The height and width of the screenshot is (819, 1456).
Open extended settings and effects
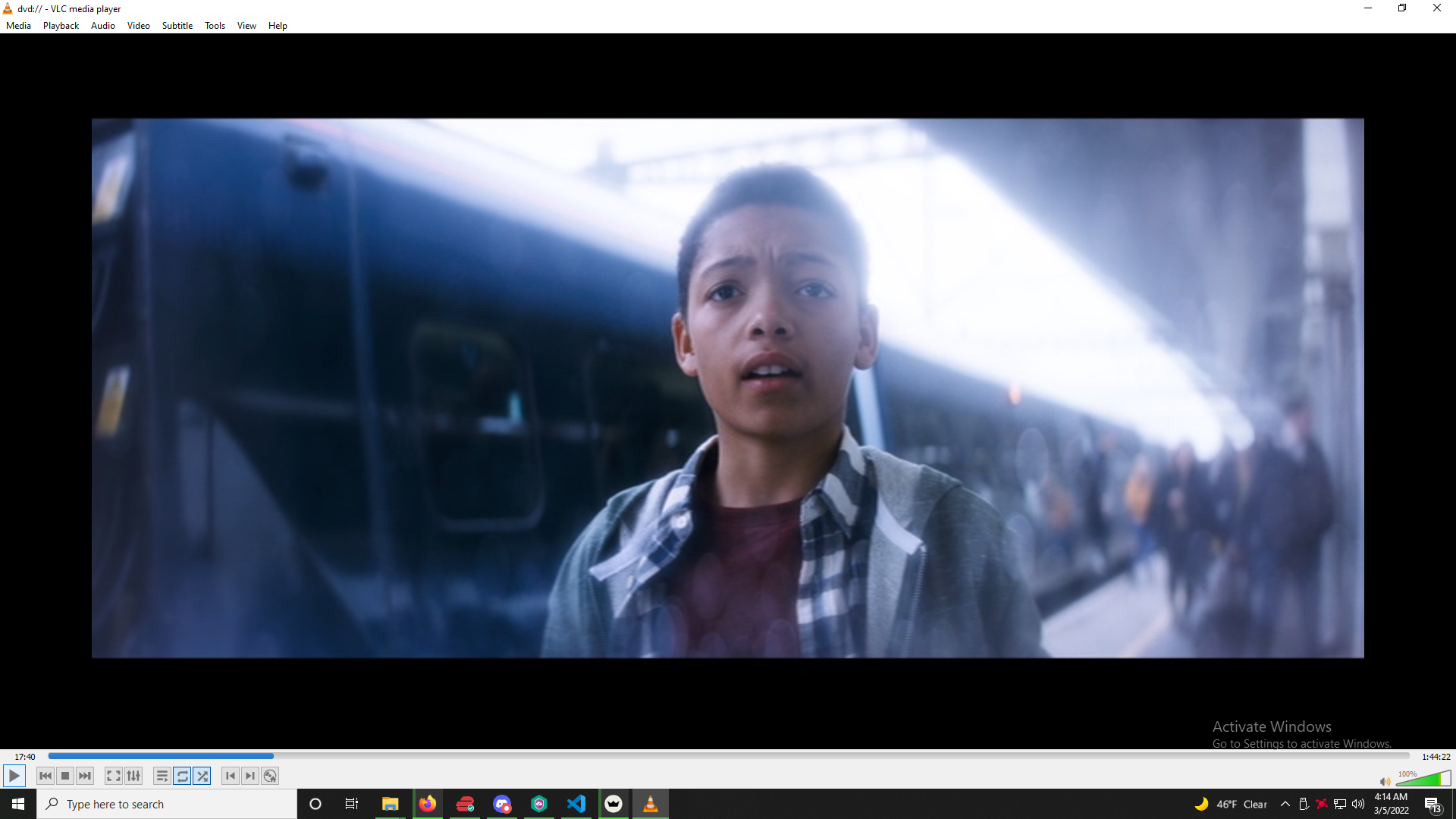[x=133, y=776]
